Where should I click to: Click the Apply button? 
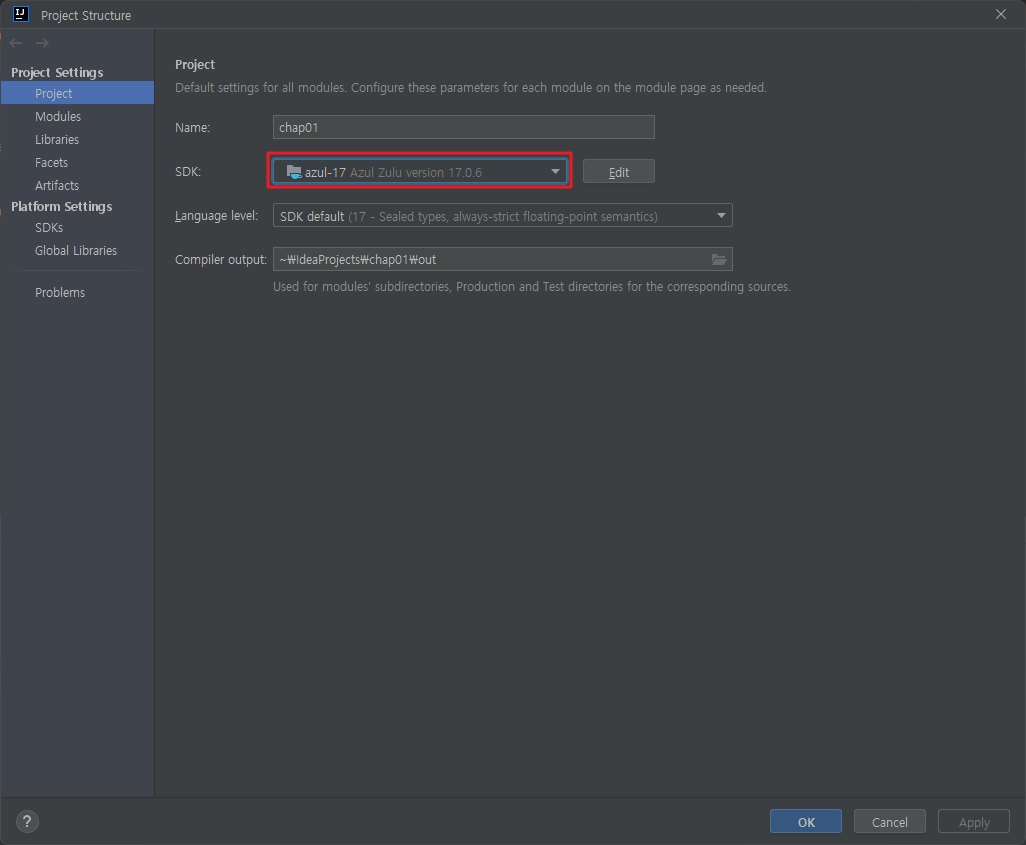click(974, 821)
